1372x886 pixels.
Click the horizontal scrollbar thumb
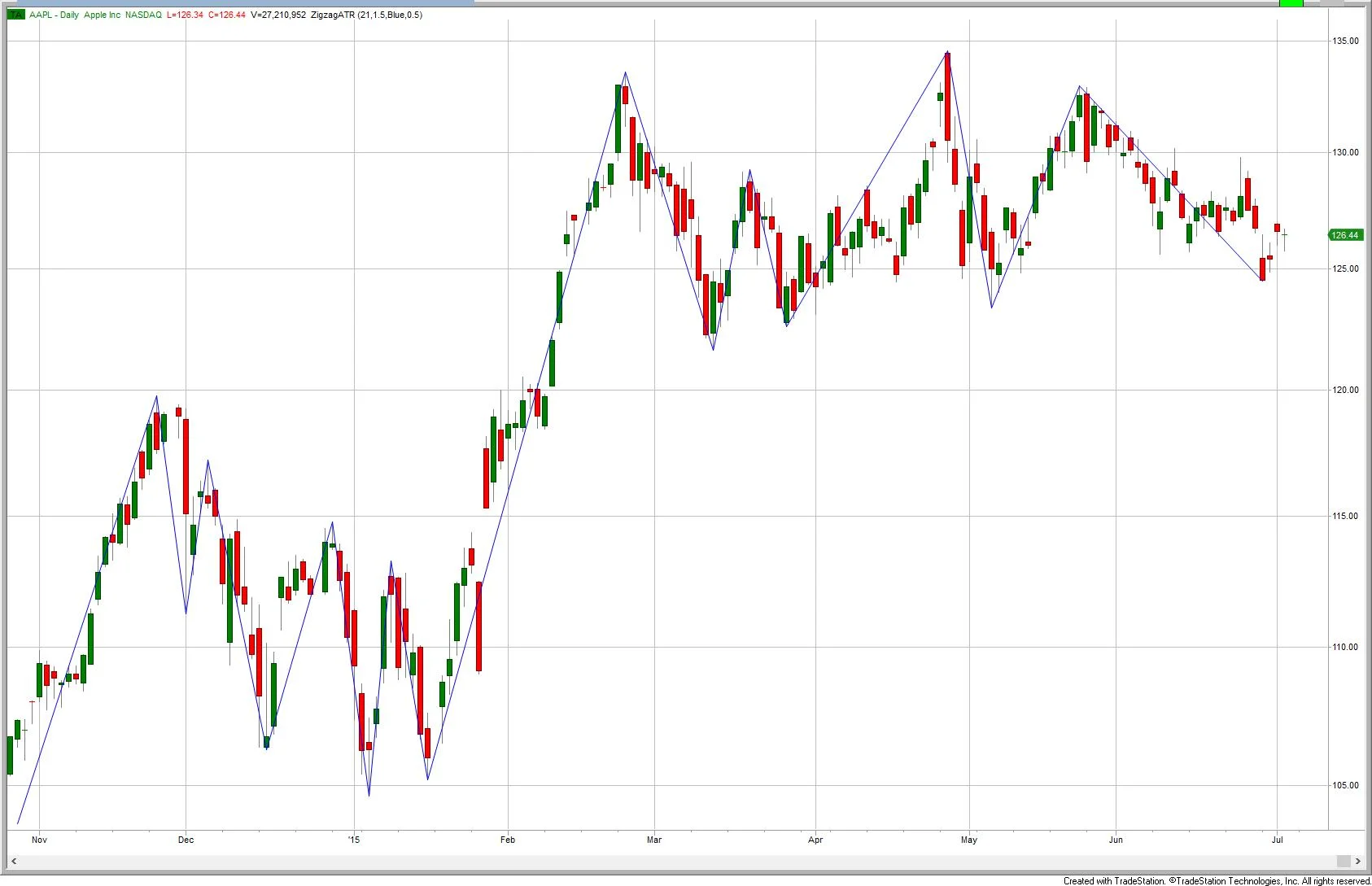(1343, 861)
